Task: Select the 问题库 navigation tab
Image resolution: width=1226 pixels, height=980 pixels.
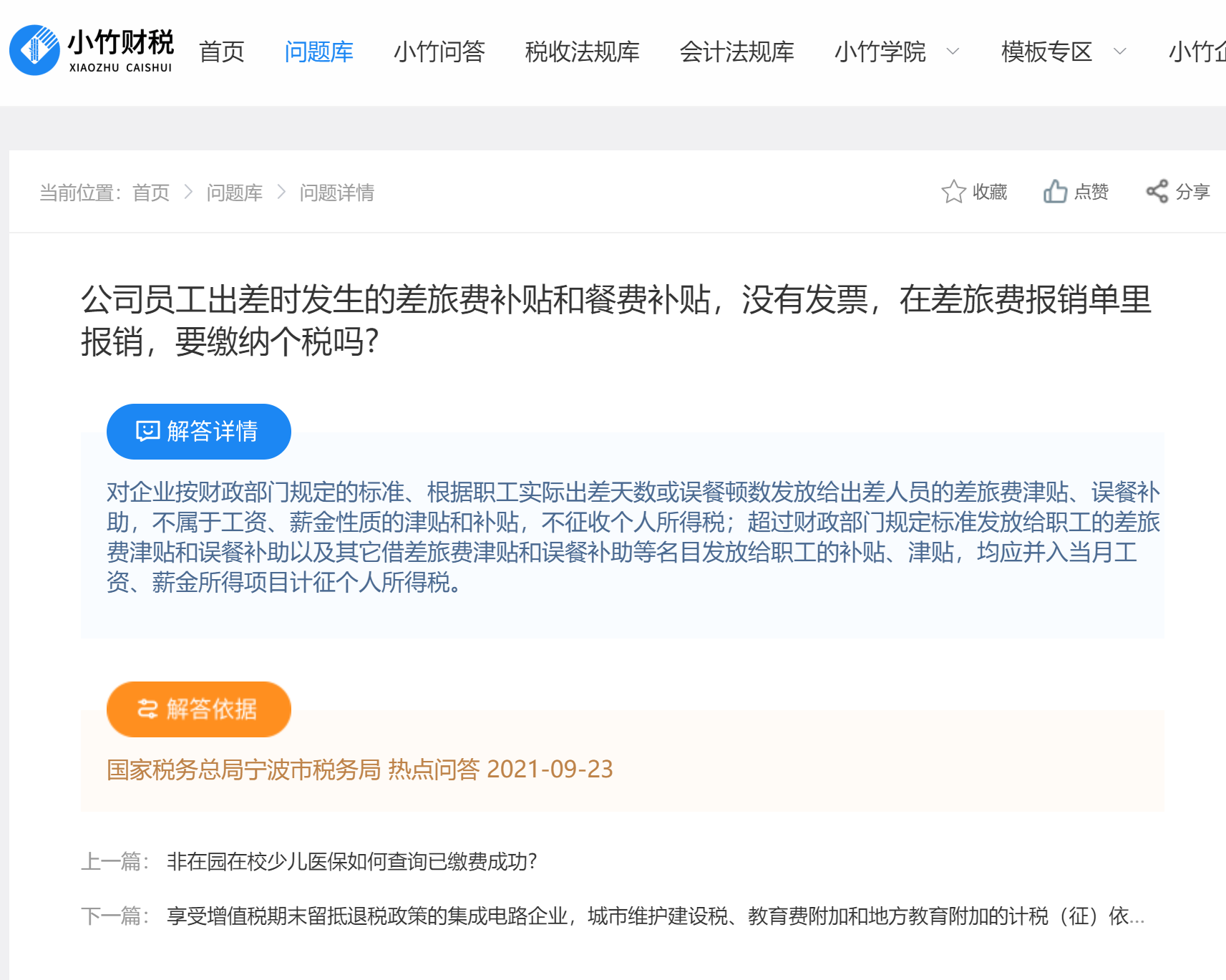Action: pos(319,52)
